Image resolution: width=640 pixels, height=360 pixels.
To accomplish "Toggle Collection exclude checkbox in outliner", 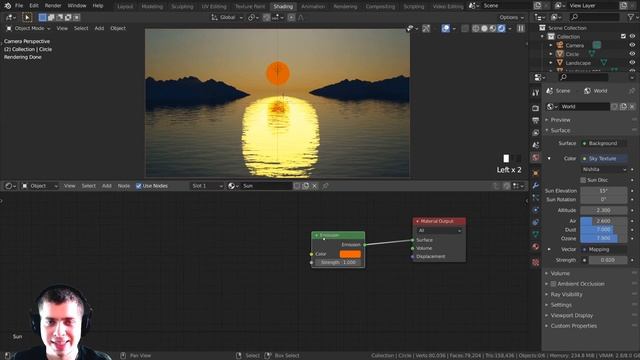I will point(623,36).
